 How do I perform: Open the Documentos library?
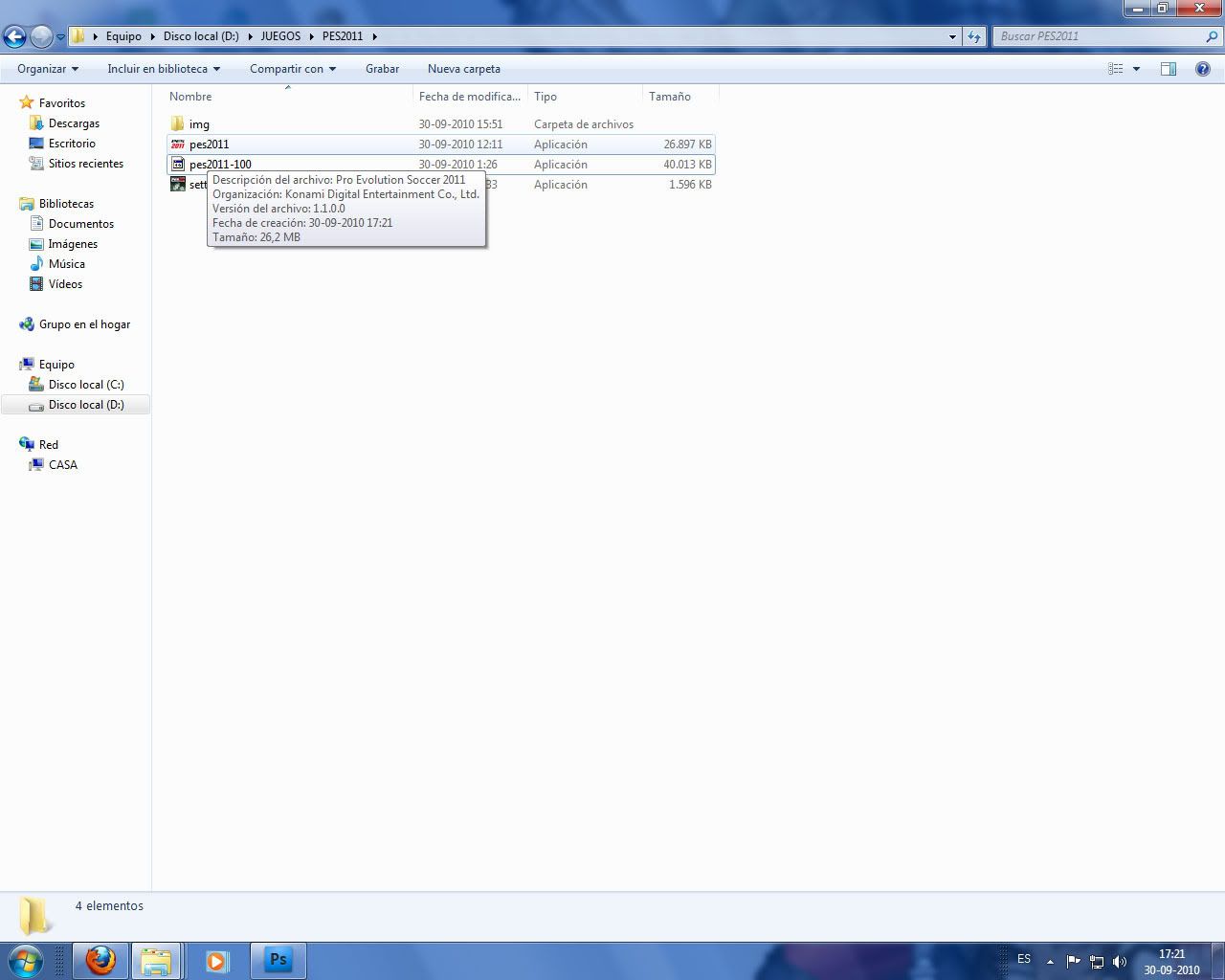81,224
